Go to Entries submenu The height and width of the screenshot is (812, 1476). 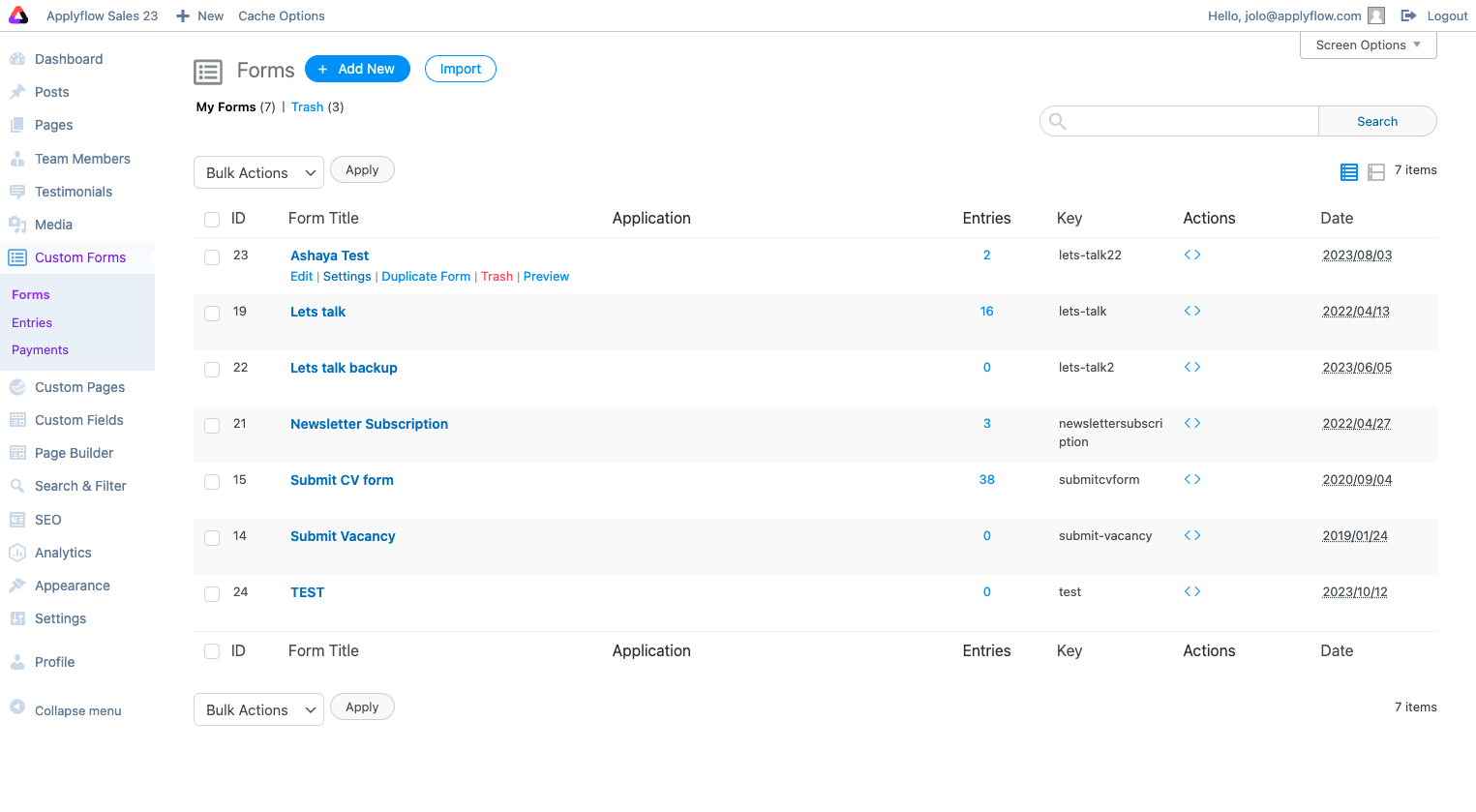coord(32,322)
